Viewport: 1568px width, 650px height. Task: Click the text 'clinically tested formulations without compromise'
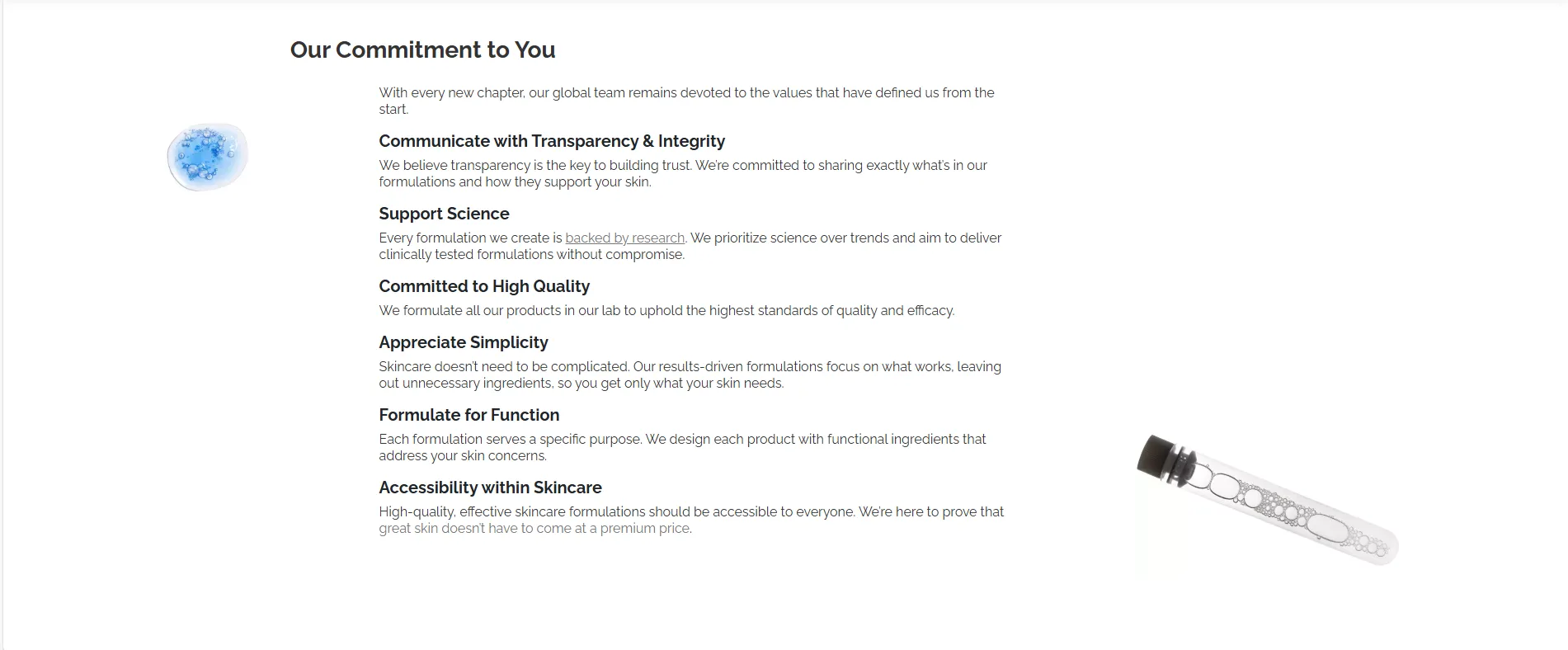pos(530,254)
